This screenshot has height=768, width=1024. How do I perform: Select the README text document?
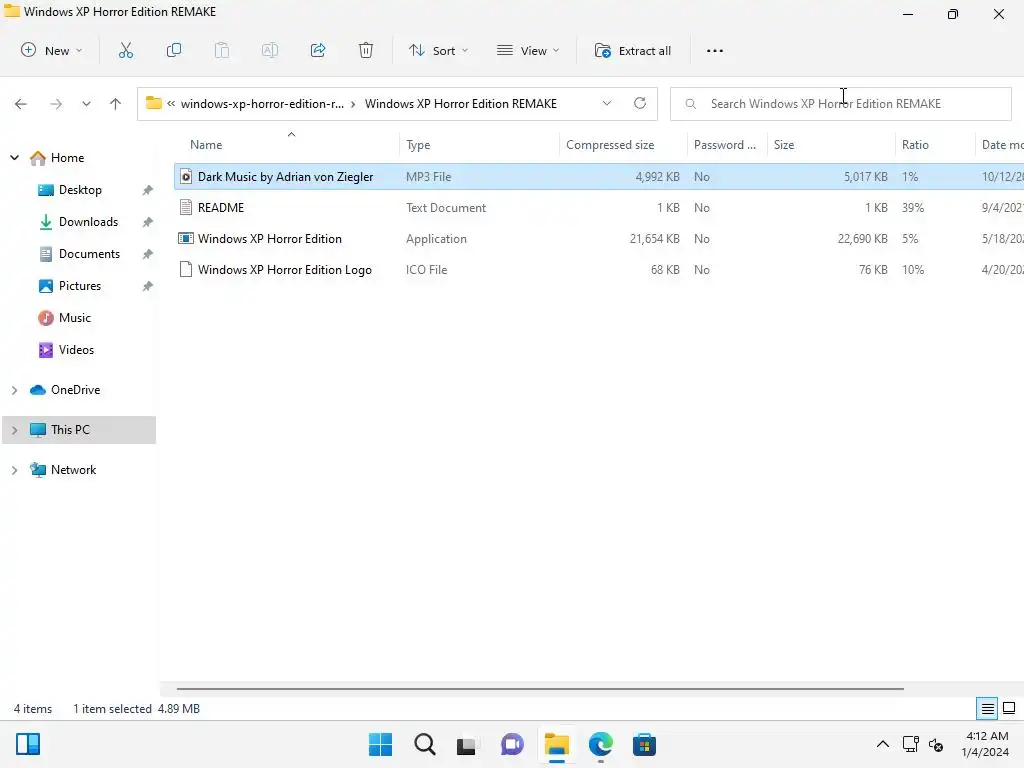pyautogui.click(x=221, y=208)
